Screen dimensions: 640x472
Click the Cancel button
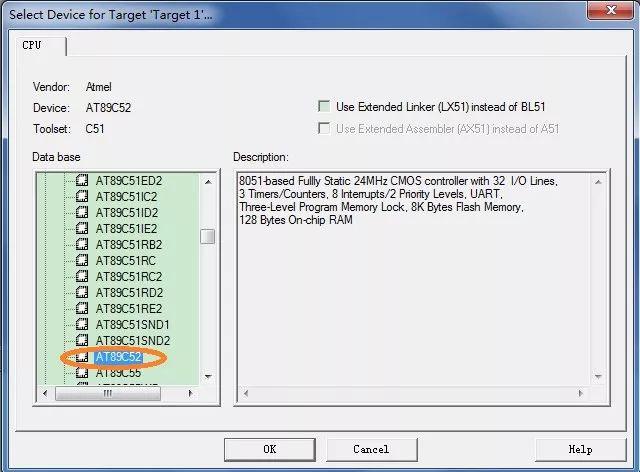point(371,450)
